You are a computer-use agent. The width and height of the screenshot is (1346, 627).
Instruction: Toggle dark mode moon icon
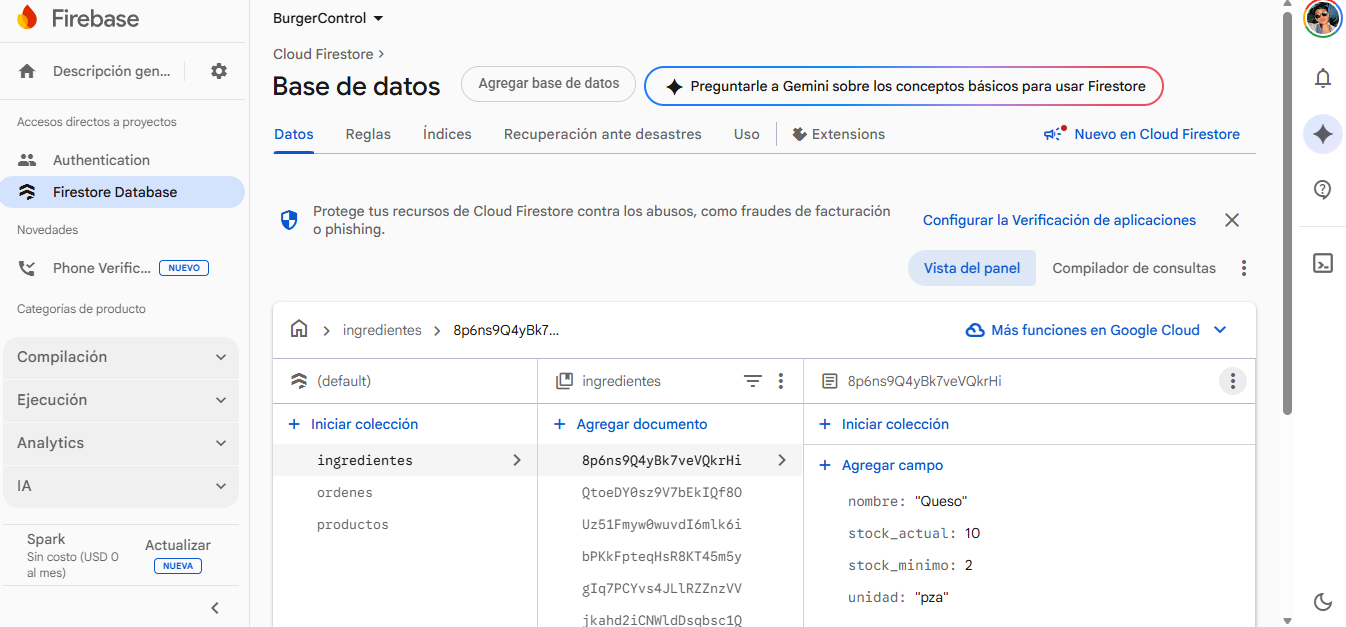pos(1322,601)
